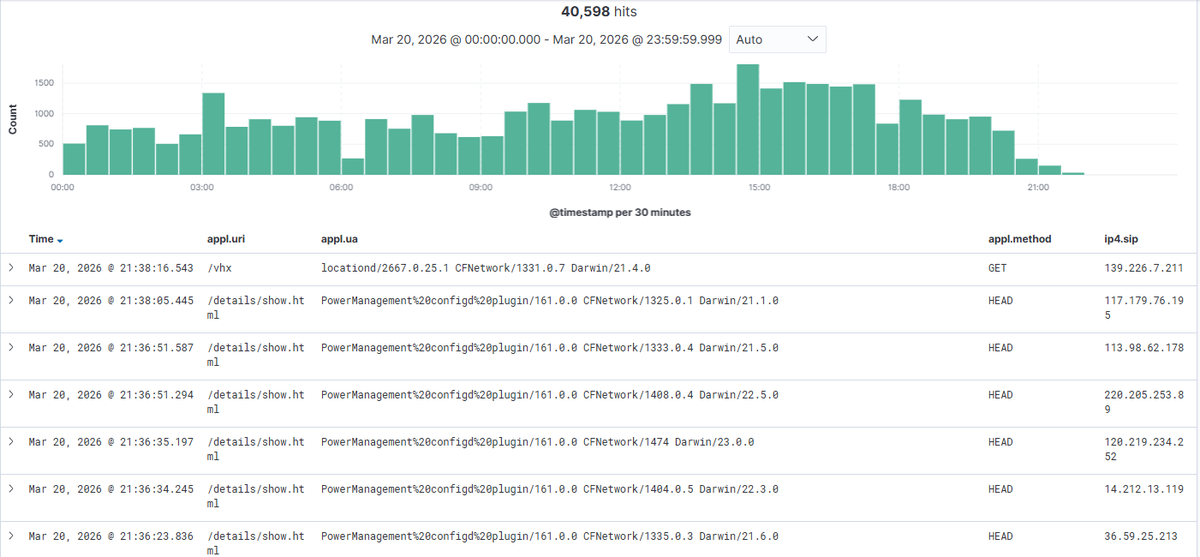
Task: Click the histogram bar at 03:00
Action: click(213, 134)
